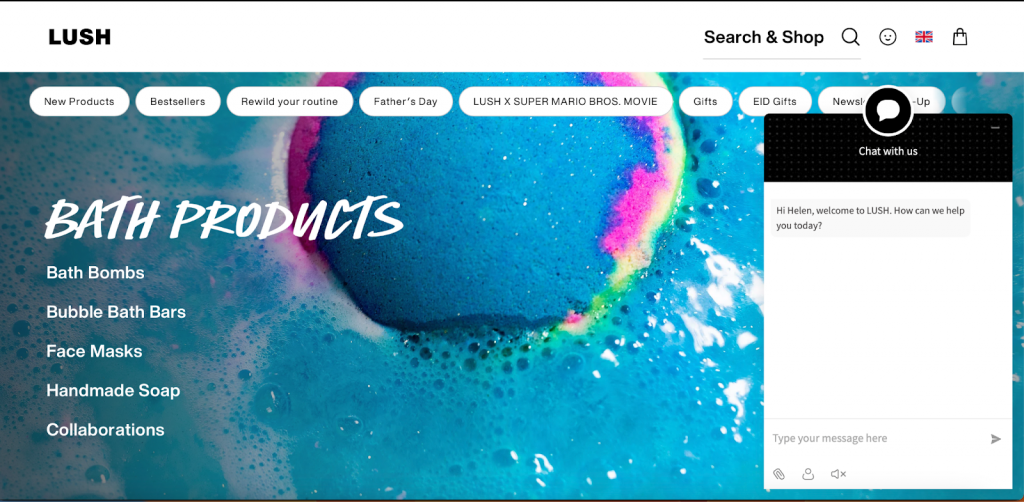
Task: Click the chat speech bubble icon
Action: 888,111
